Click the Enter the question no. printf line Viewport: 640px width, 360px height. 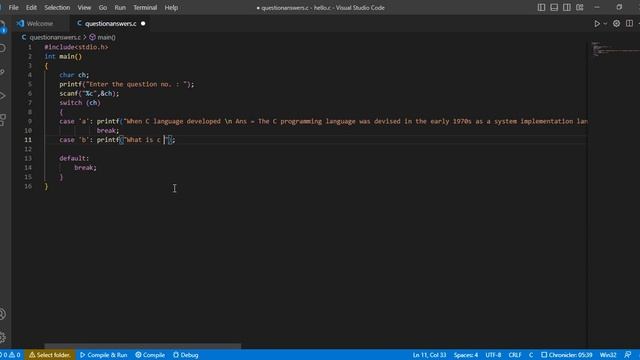click(127, 84)
